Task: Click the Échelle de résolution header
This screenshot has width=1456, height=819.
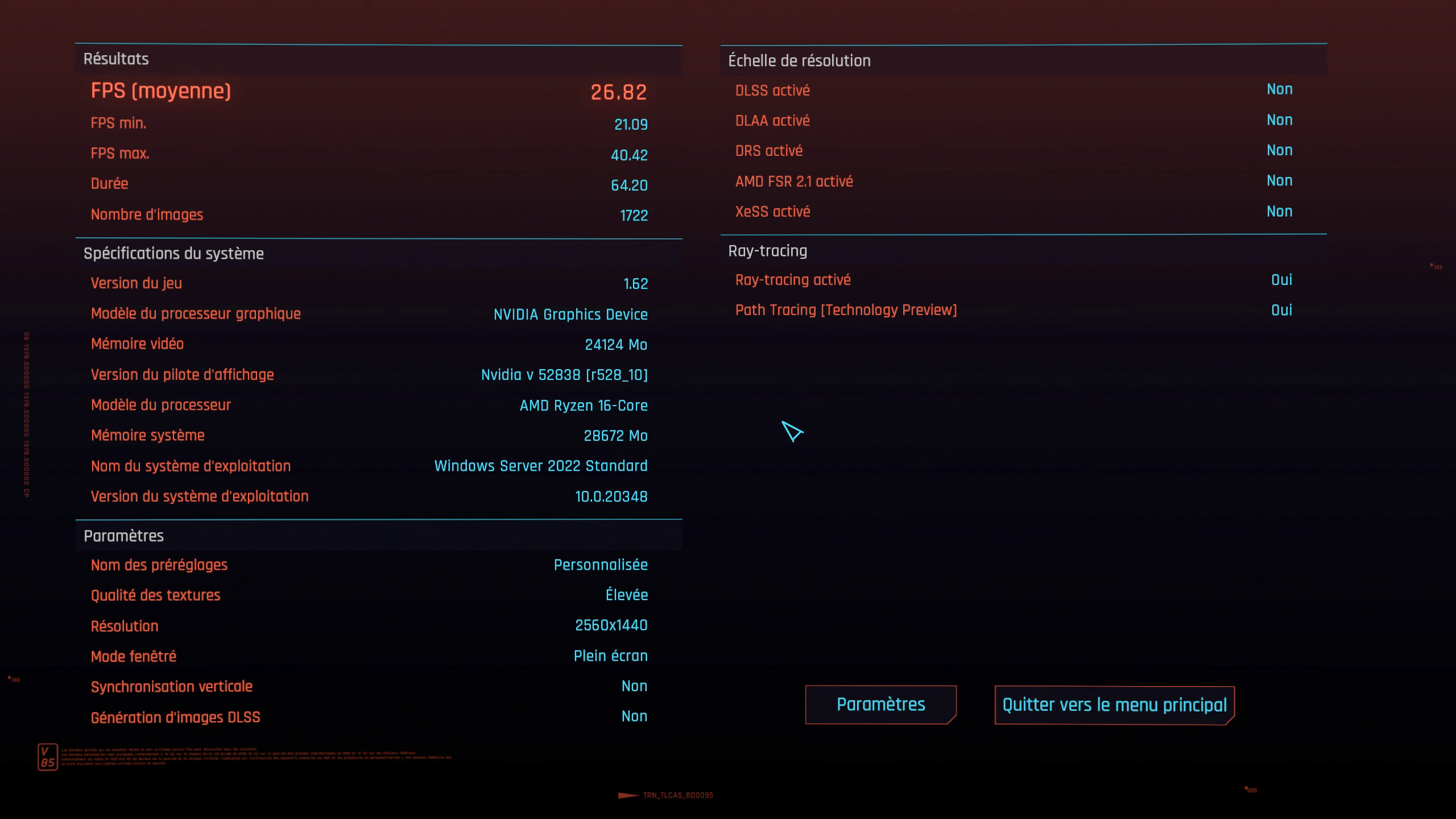Action: 799,61
